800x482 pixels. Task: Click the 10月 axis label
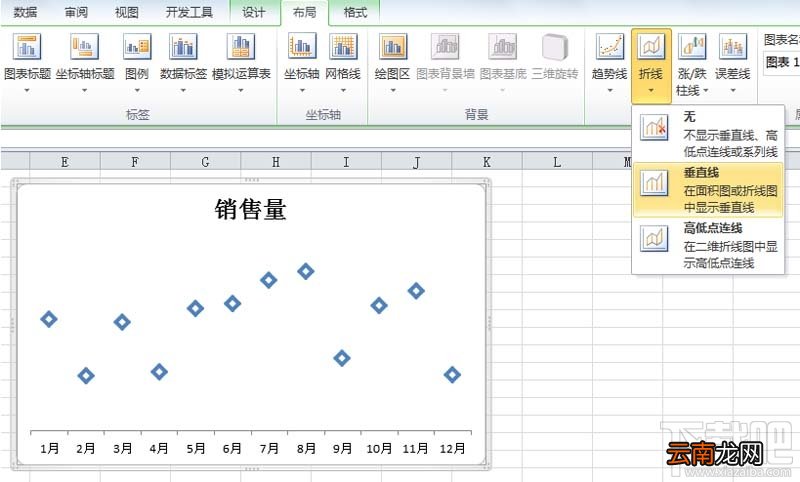(379, 448)
